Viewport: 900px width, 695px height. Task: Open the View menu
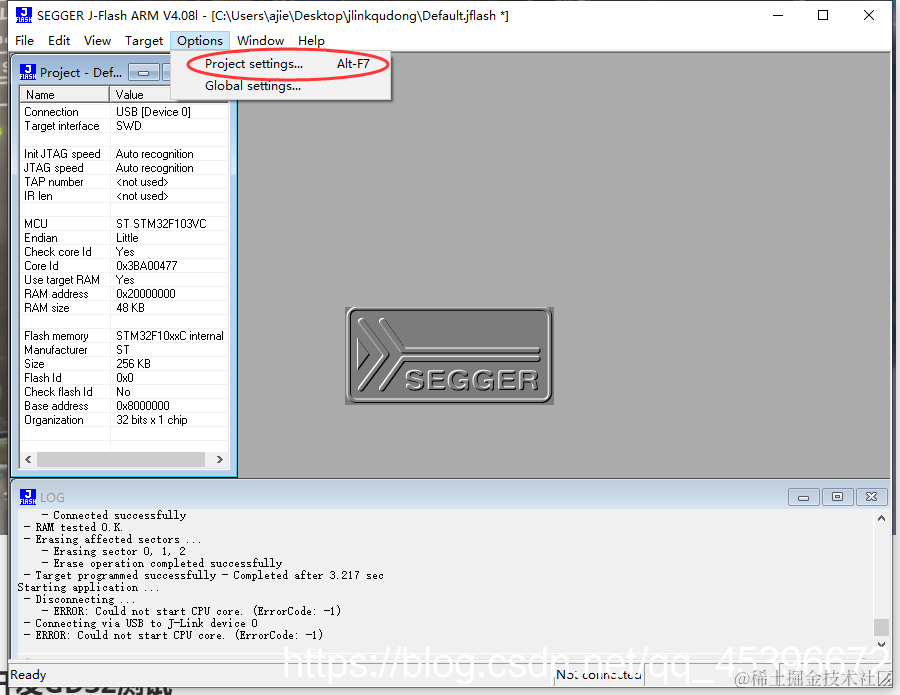pos(97,41)
